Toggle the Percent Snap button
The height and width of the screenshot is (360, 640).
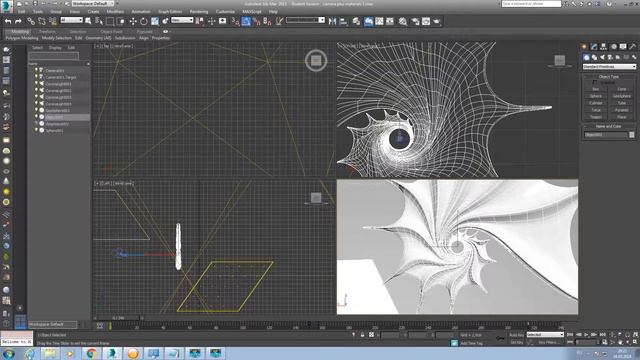257,21
